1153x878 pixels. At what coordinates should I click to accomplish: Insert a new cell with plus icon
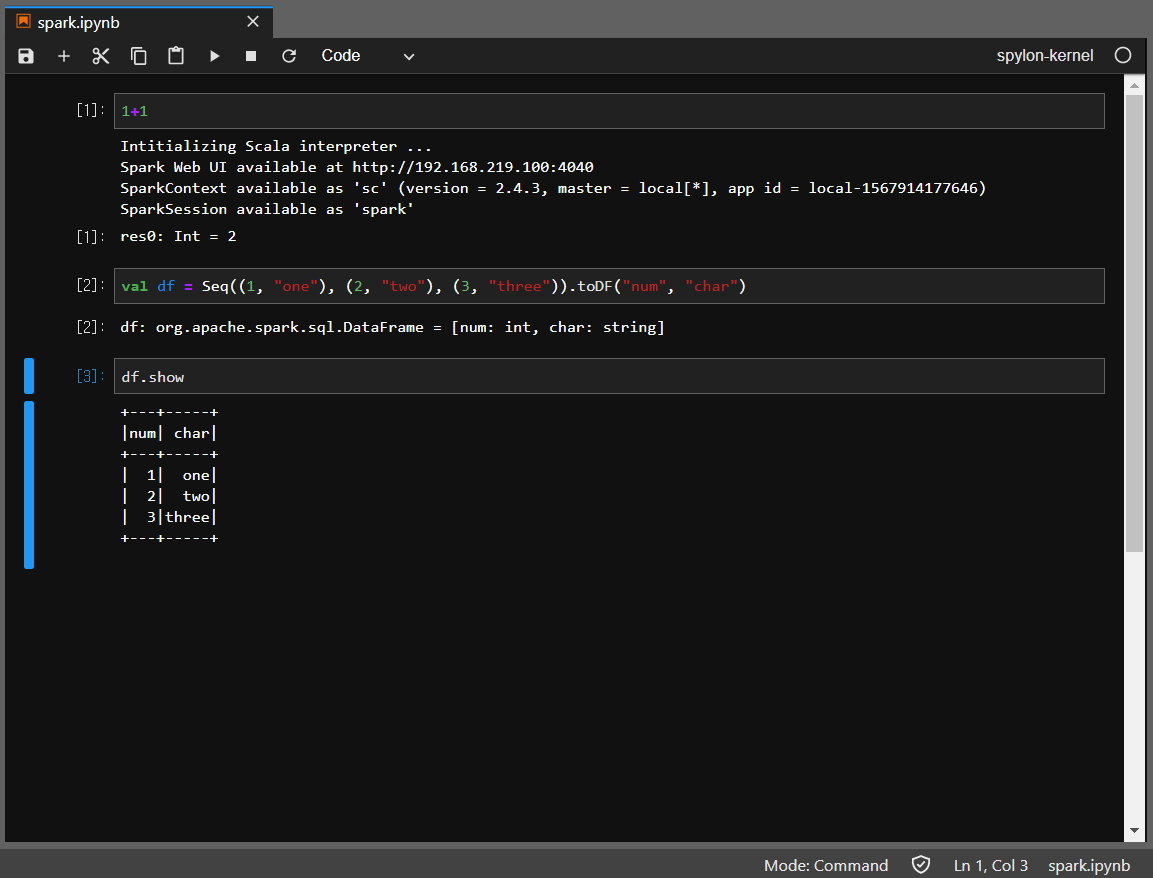click(x=64, y=56)
